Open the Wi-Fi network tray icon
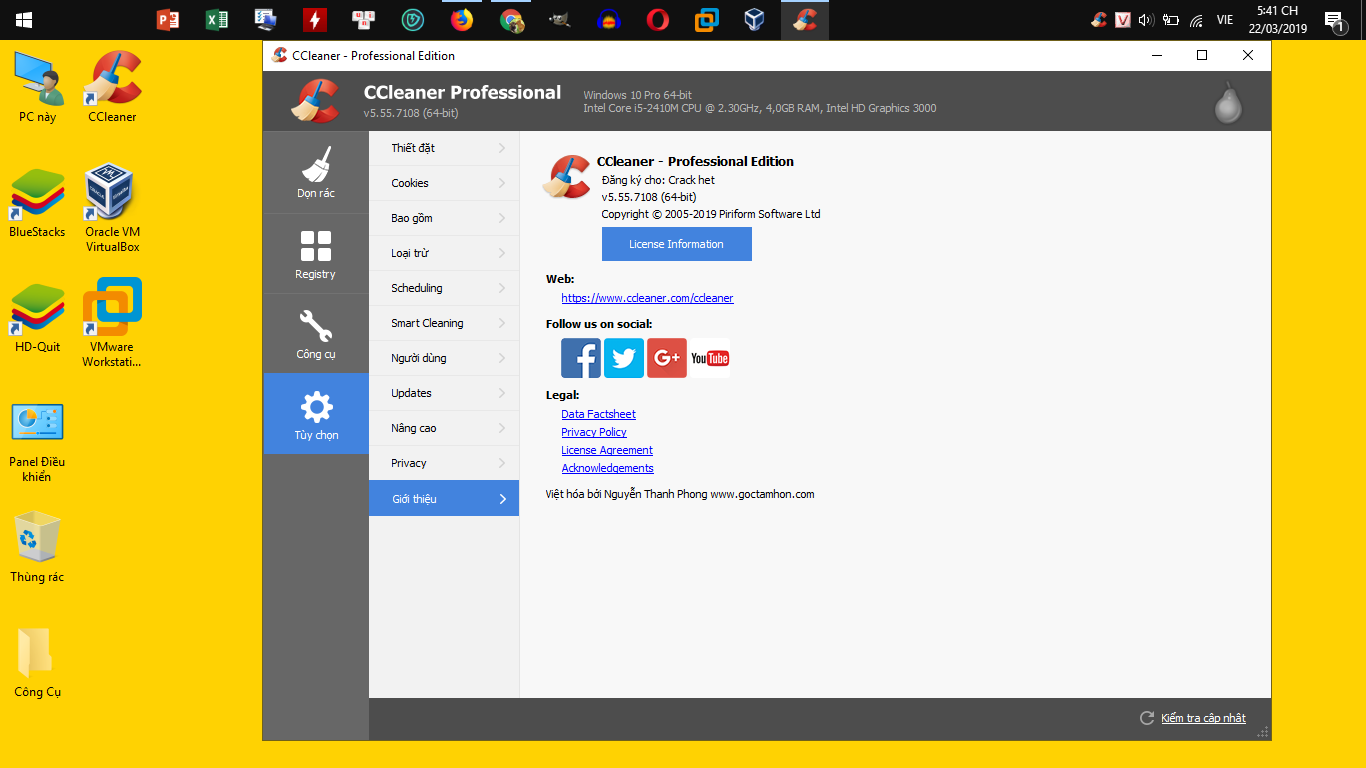1366x768 pixels. tap(1196, 20)
